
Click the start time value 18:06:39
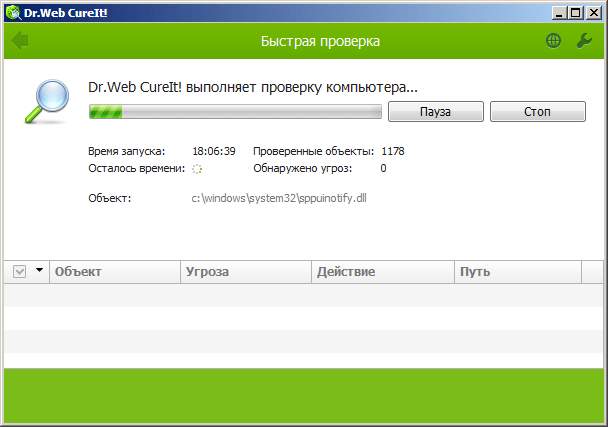point(214,151)
